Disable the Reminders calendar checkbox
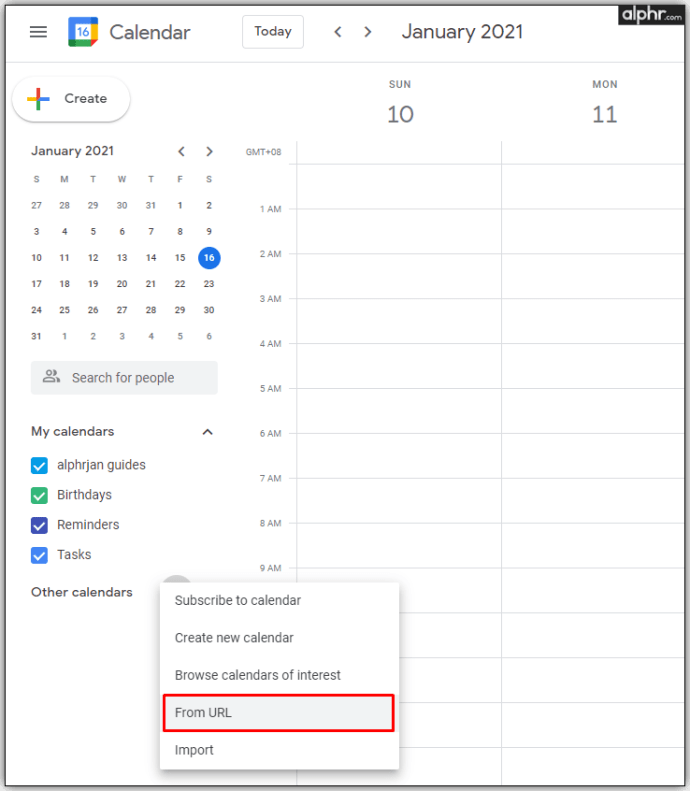Viewport: 690px width, 791px height. [39, 525]
